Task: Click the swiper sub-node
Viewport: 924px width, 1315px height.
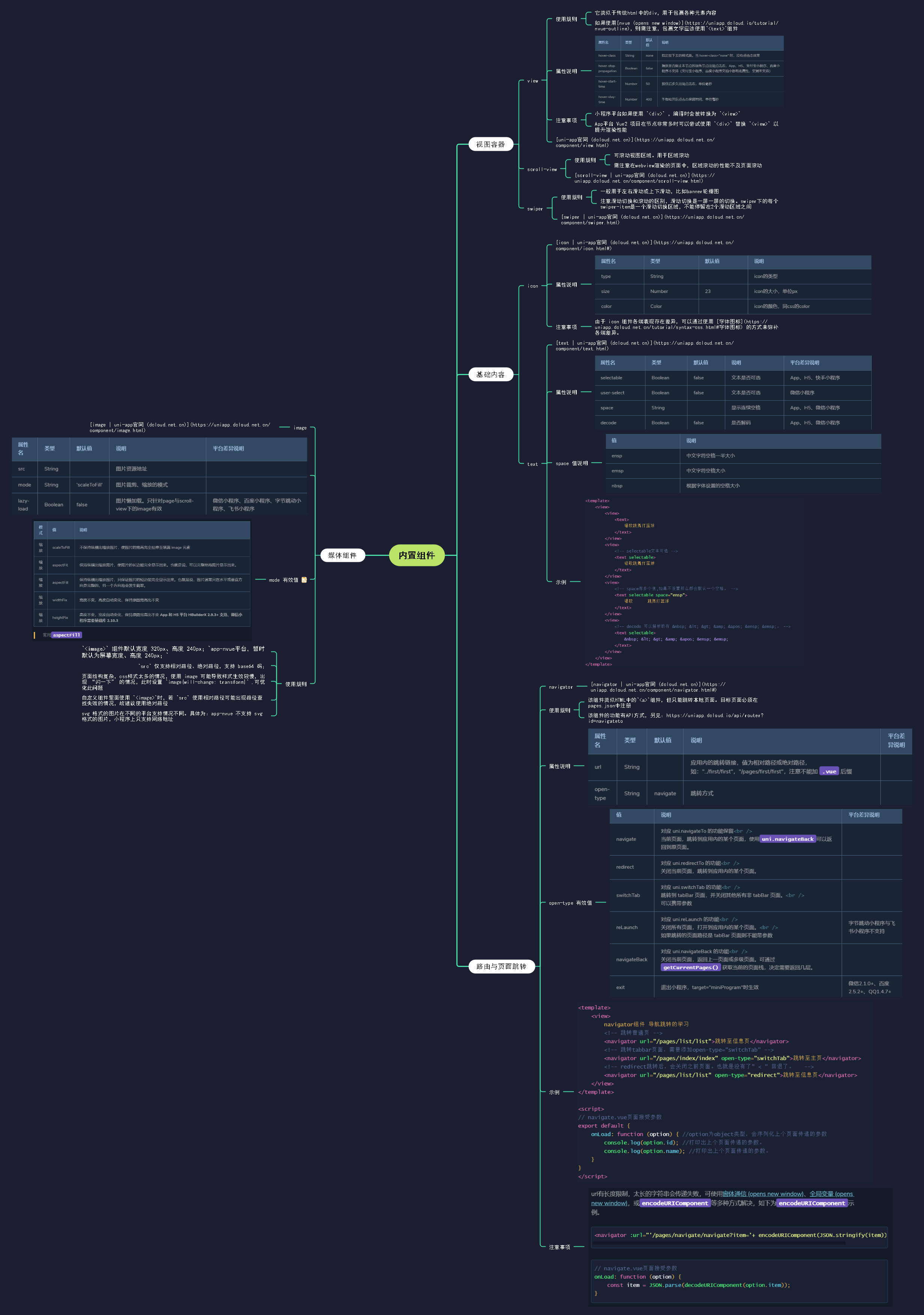Action: [535, 209]
